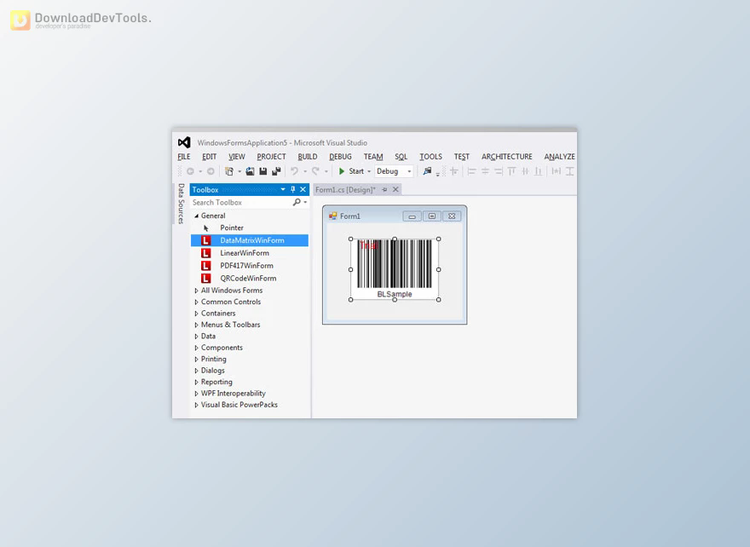Click the Align Centers layout icon

[485, 171]
